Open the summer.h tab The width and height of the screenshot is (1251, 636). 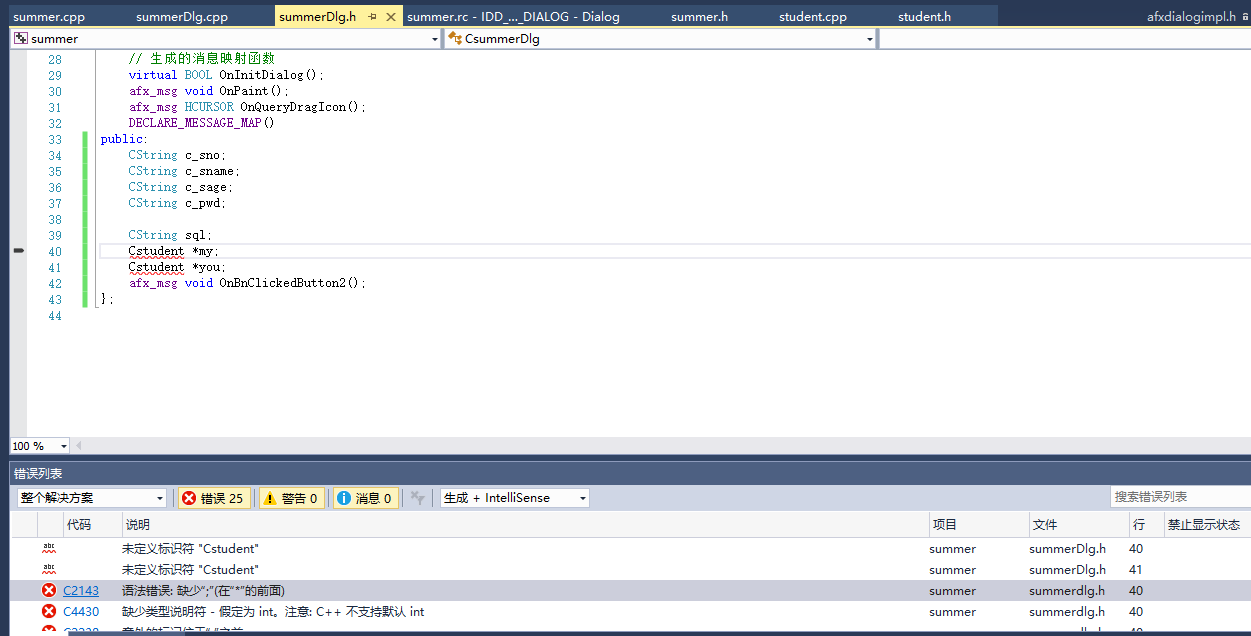(699, 17)
